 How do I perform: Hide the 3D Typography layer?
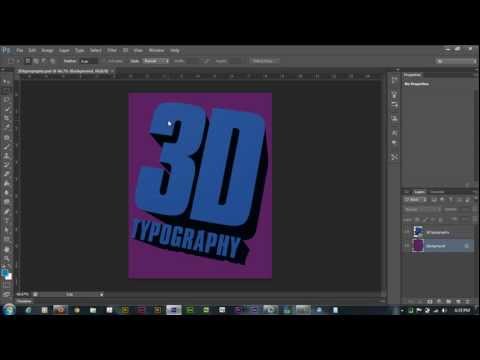point(407,232)
